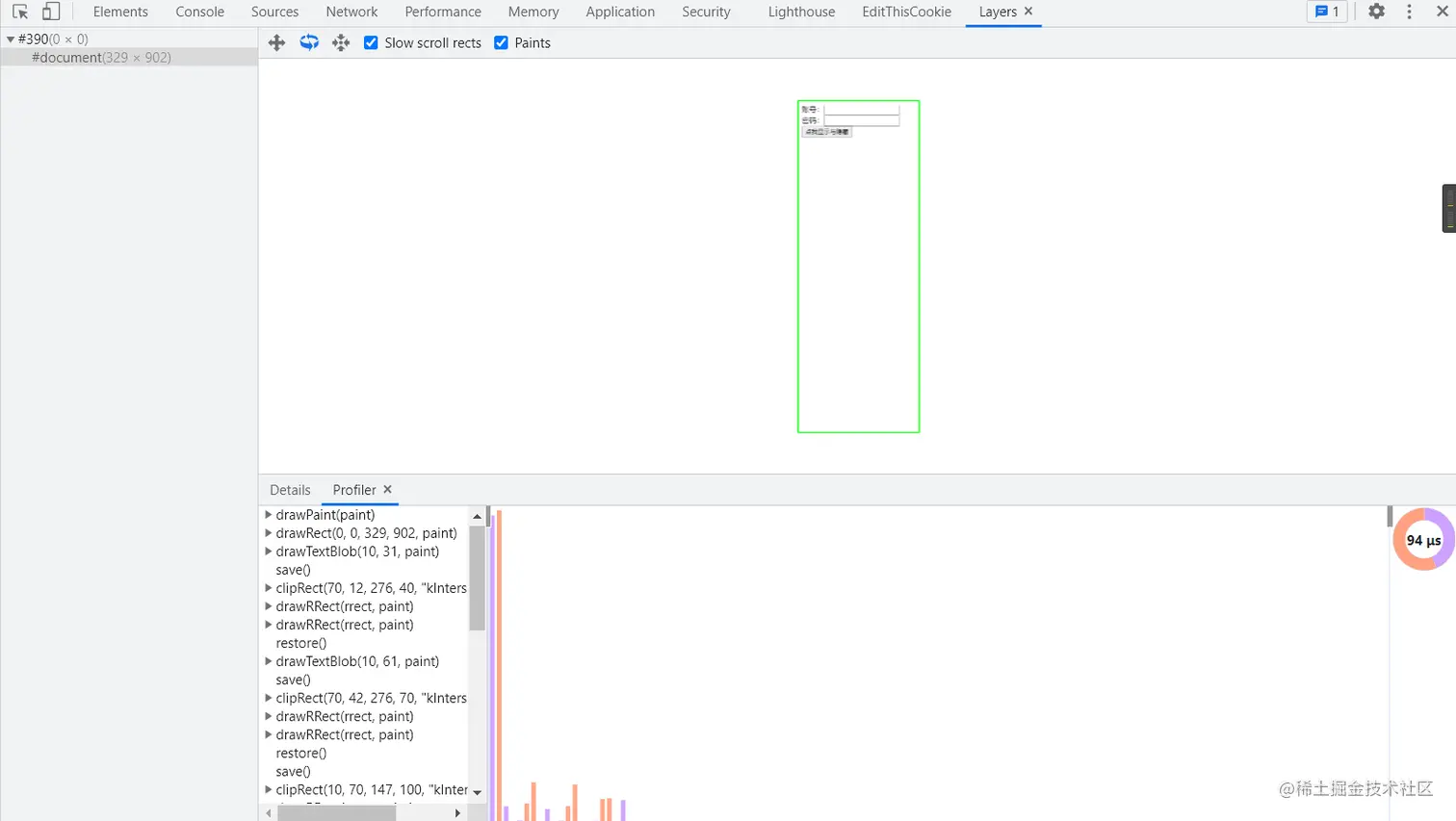Click the command log scroll-left arrow
This screenshot has height=821, width=1456.
(269, 813)
